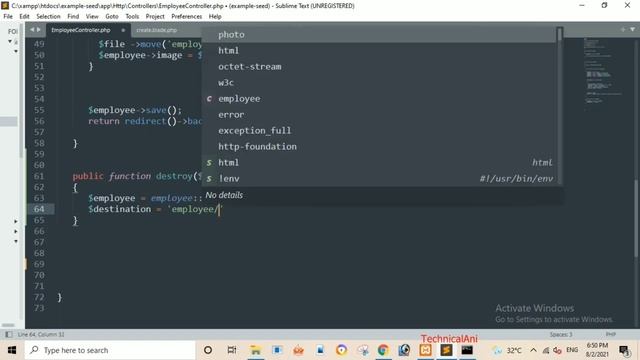Click the sidebar horizontal scrollbar
This screenshot has height=360, width=640.
8,325
